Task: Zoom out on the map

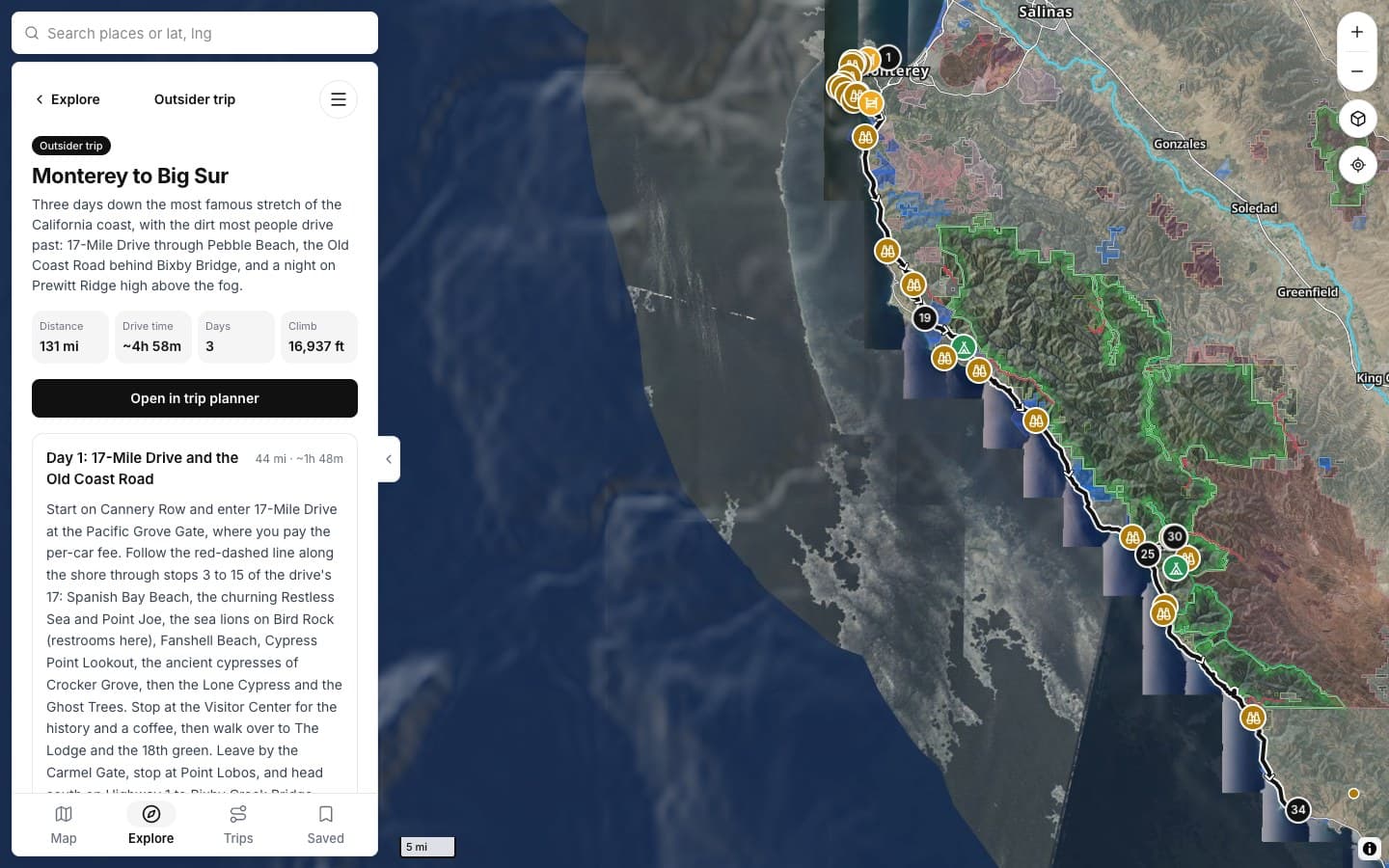Action: click(x=1357, y=71)
